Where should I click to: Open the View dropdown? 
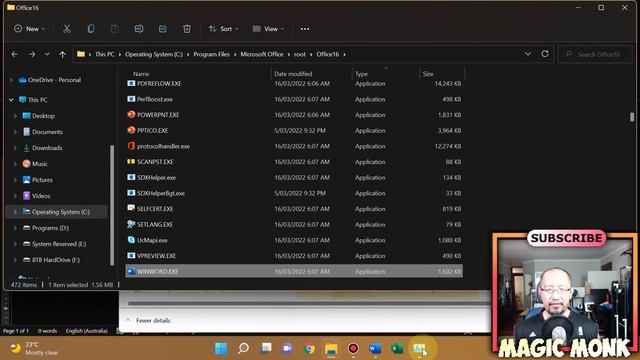pyautogui.click(x=268, y=29)
